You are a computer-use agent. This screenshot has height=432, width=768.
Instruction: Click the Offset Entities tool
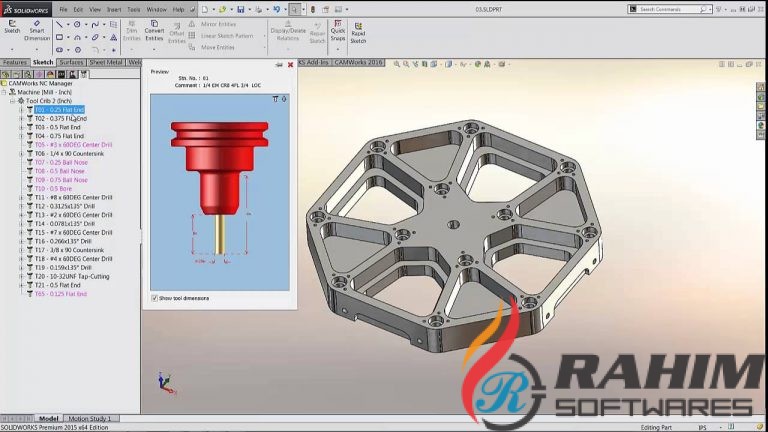[176, 33]
